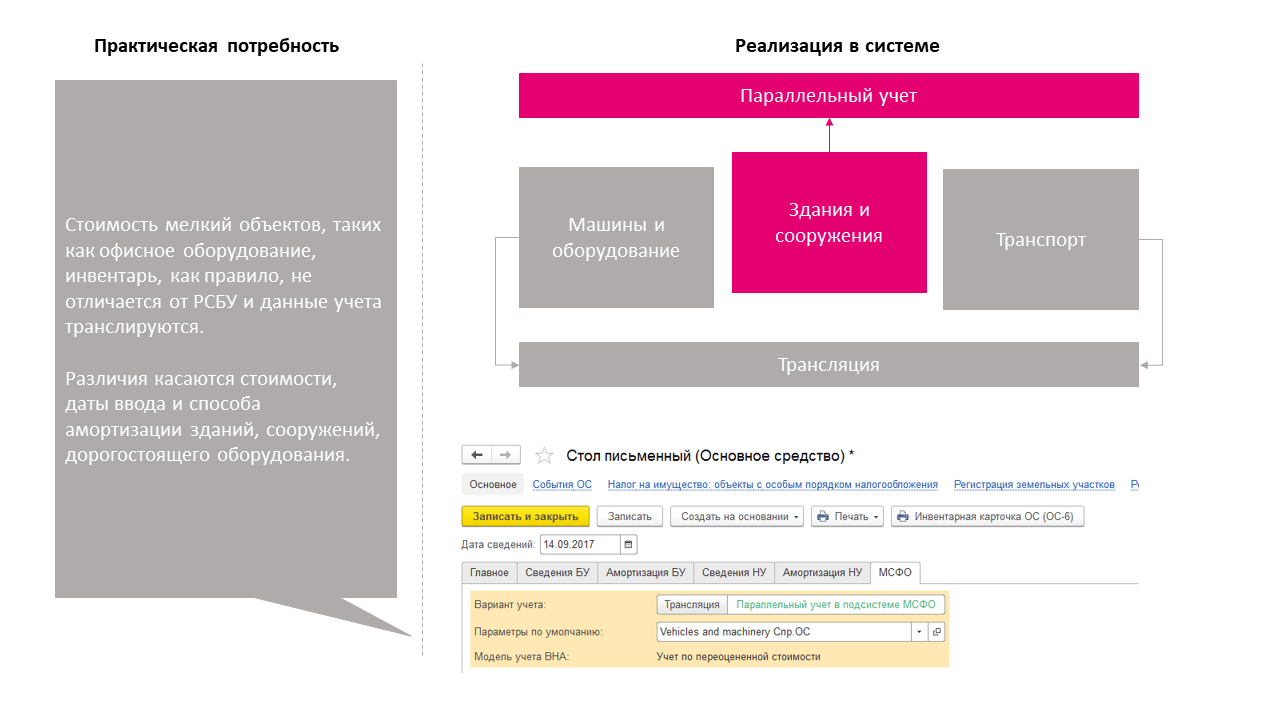
Task: Open the selected Параметры по умолчанию item
Action: click(936, 632)
